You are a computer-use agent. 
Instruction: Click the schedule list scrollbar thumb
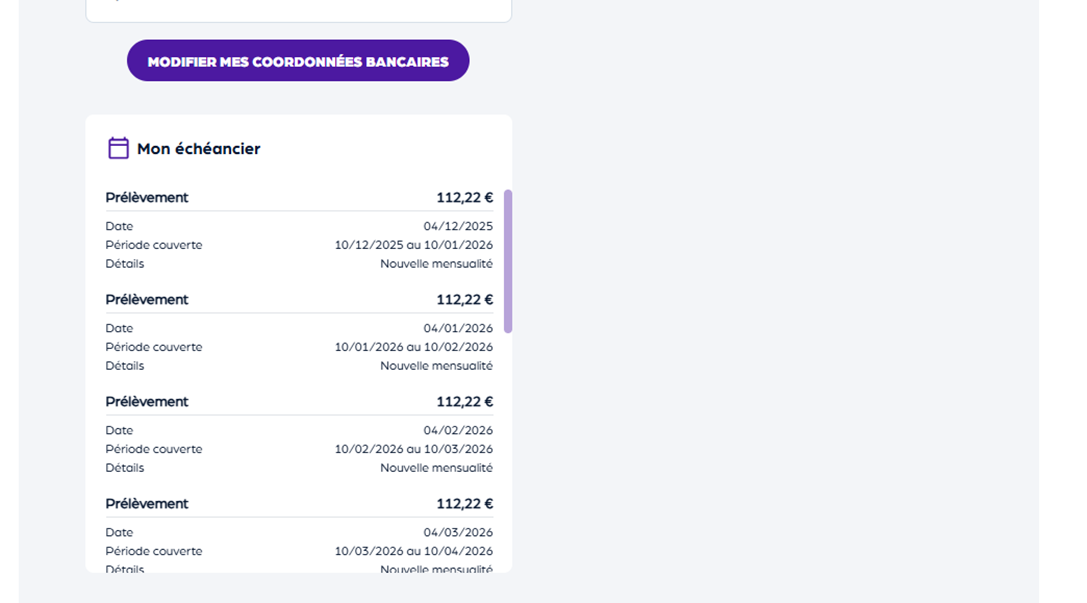tap(508, 261)
